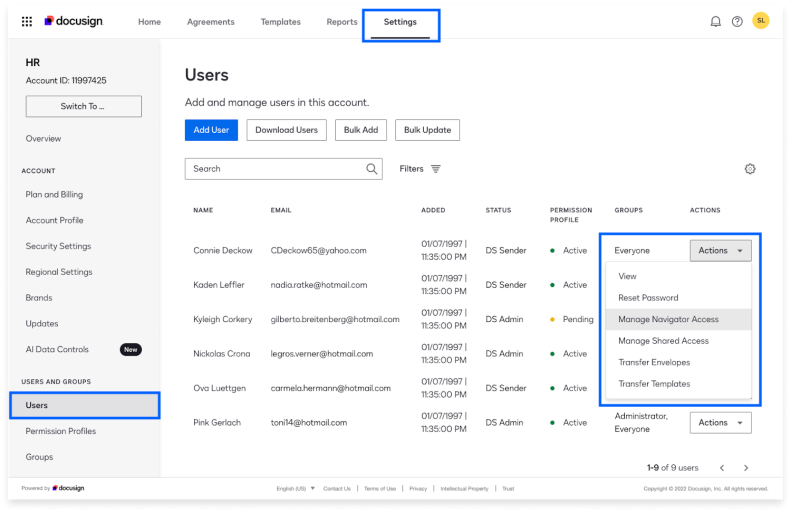Open Contact Us footer link
This screenshot has height=512, width=791.
(337, 489)
